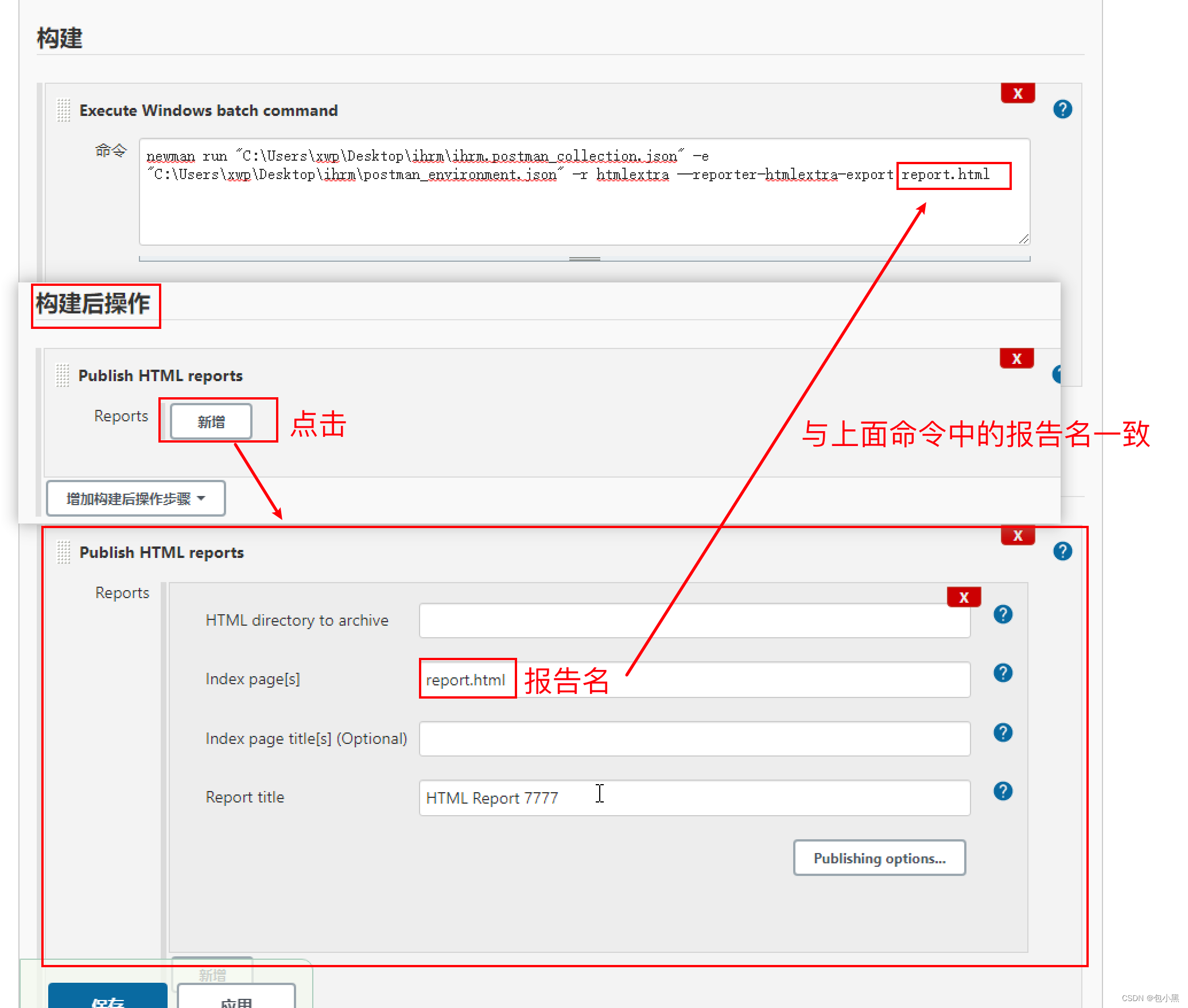
Task: Click drag handle beside Execute Windows batch command
Action: coord(64,110)
